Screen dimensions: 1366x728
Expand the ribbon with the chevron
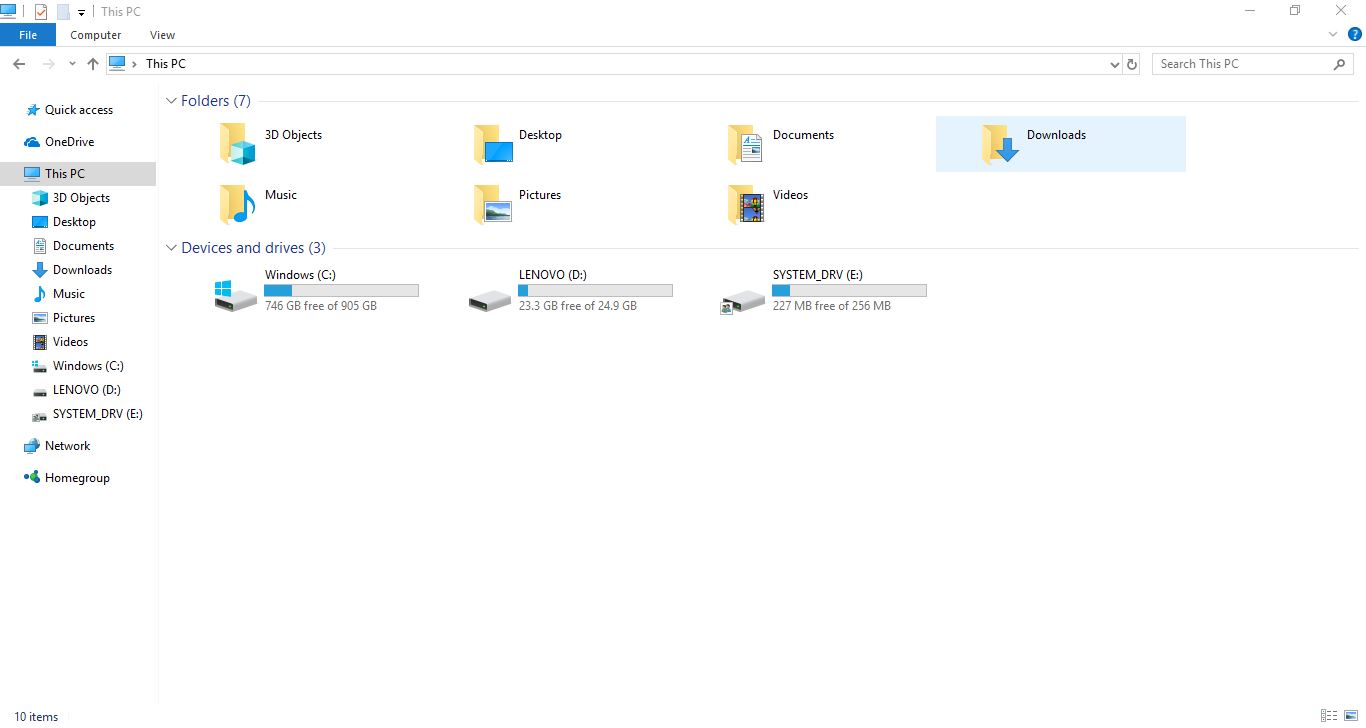(1333, 34)
